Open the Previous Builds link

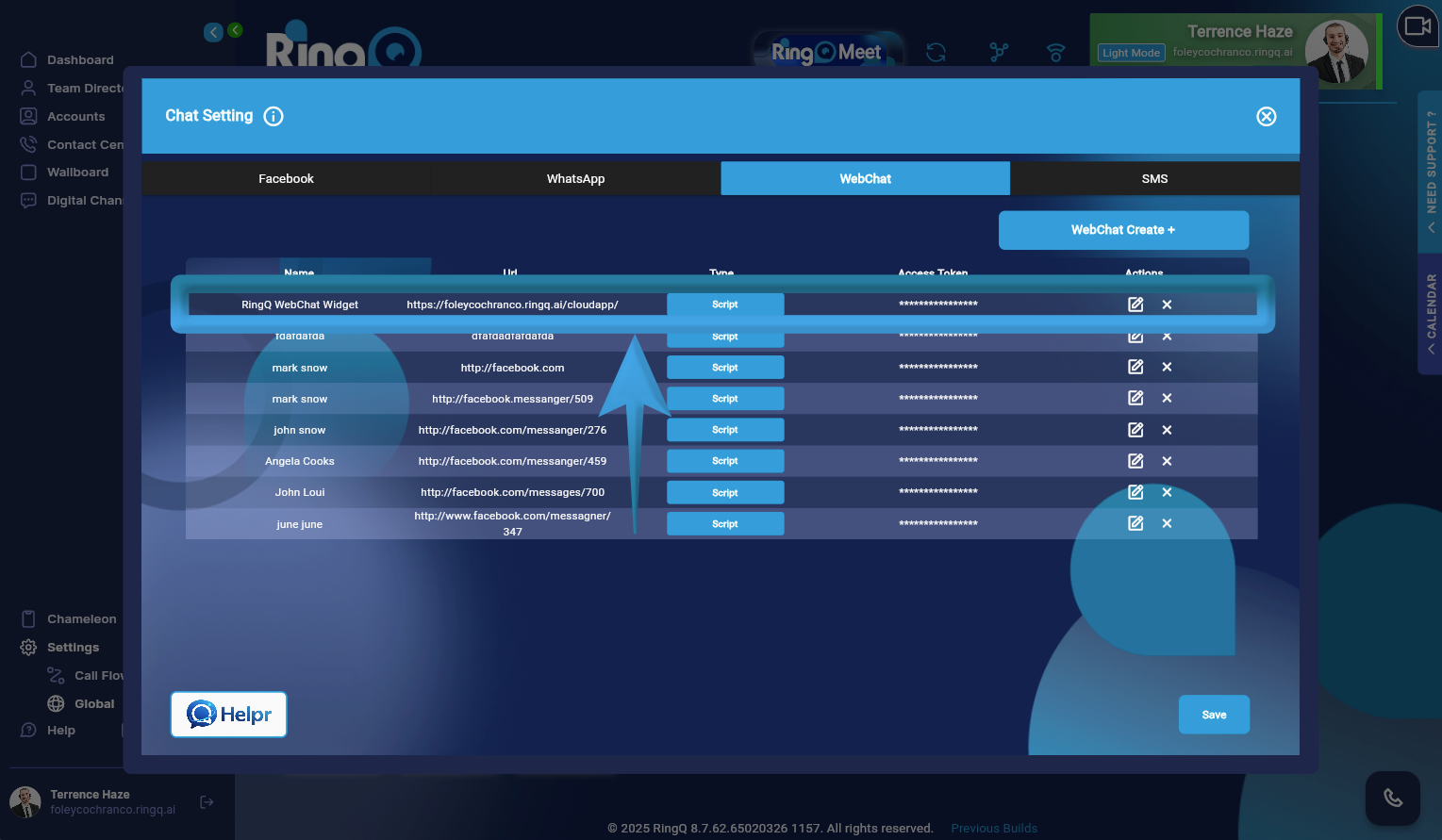[x=993, y=829]
